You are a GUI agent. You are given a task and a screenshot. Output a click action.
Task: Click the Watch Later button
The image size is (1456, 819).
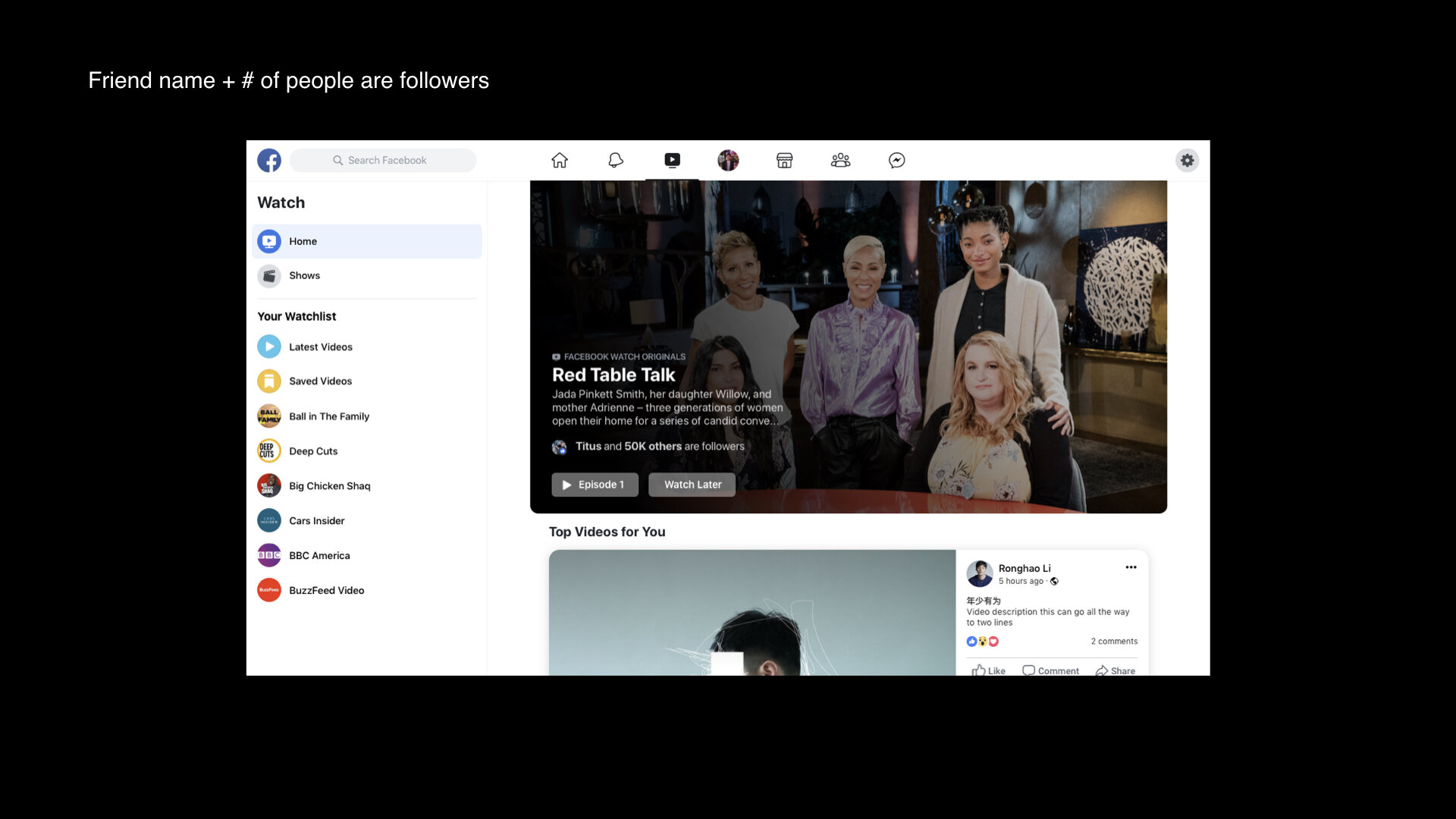pos(692,485)
